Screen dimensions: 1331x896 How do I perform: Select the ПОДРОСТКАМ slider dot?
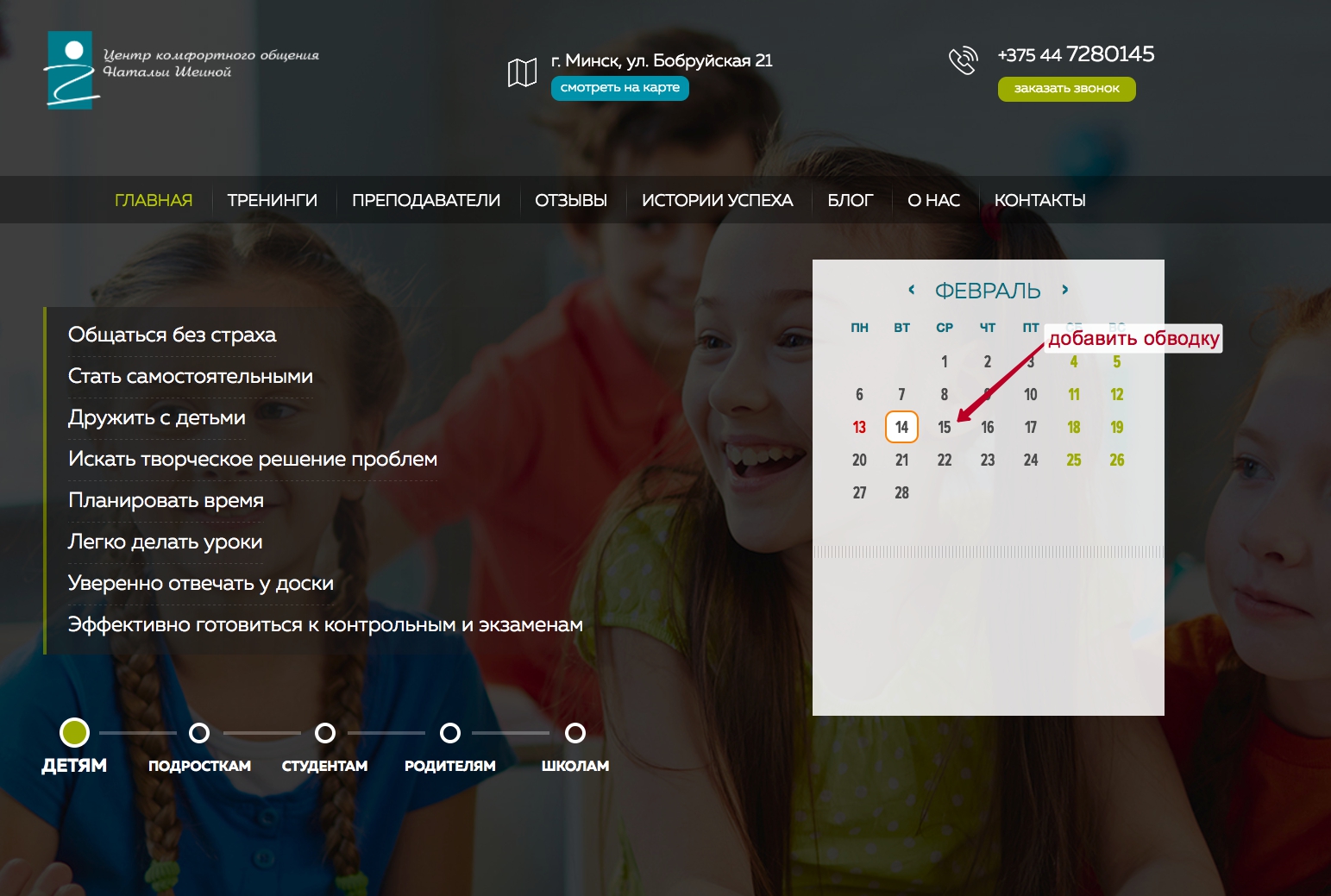click(199, 733)
